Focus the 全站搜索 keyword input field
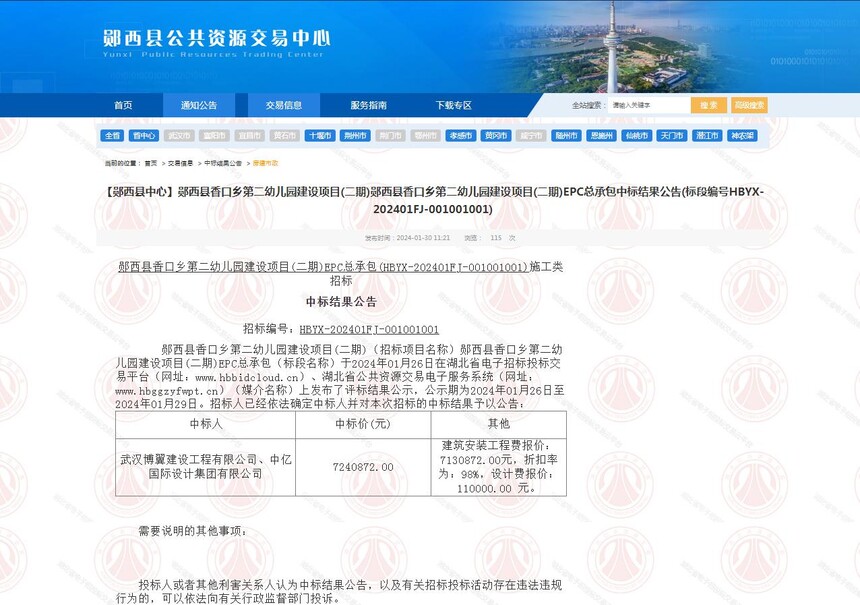The height and width of the screenshot is (605, 860). coord(648,105)
